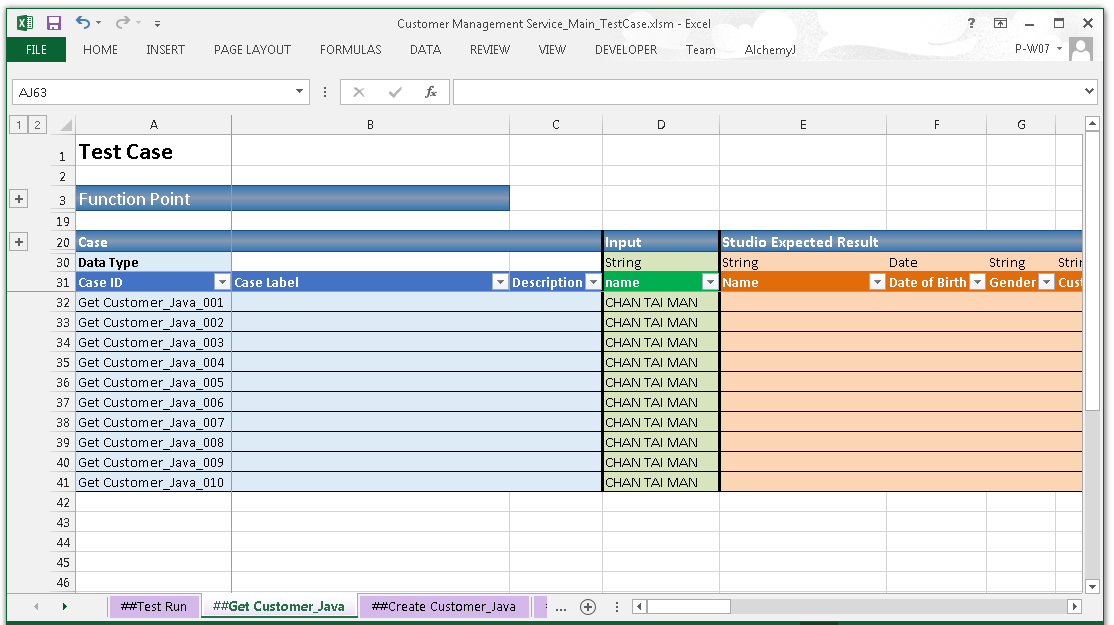Screen dimensions: 1114x625
Task: Open Excel Help question mark icon
Action: pos(971,23)
